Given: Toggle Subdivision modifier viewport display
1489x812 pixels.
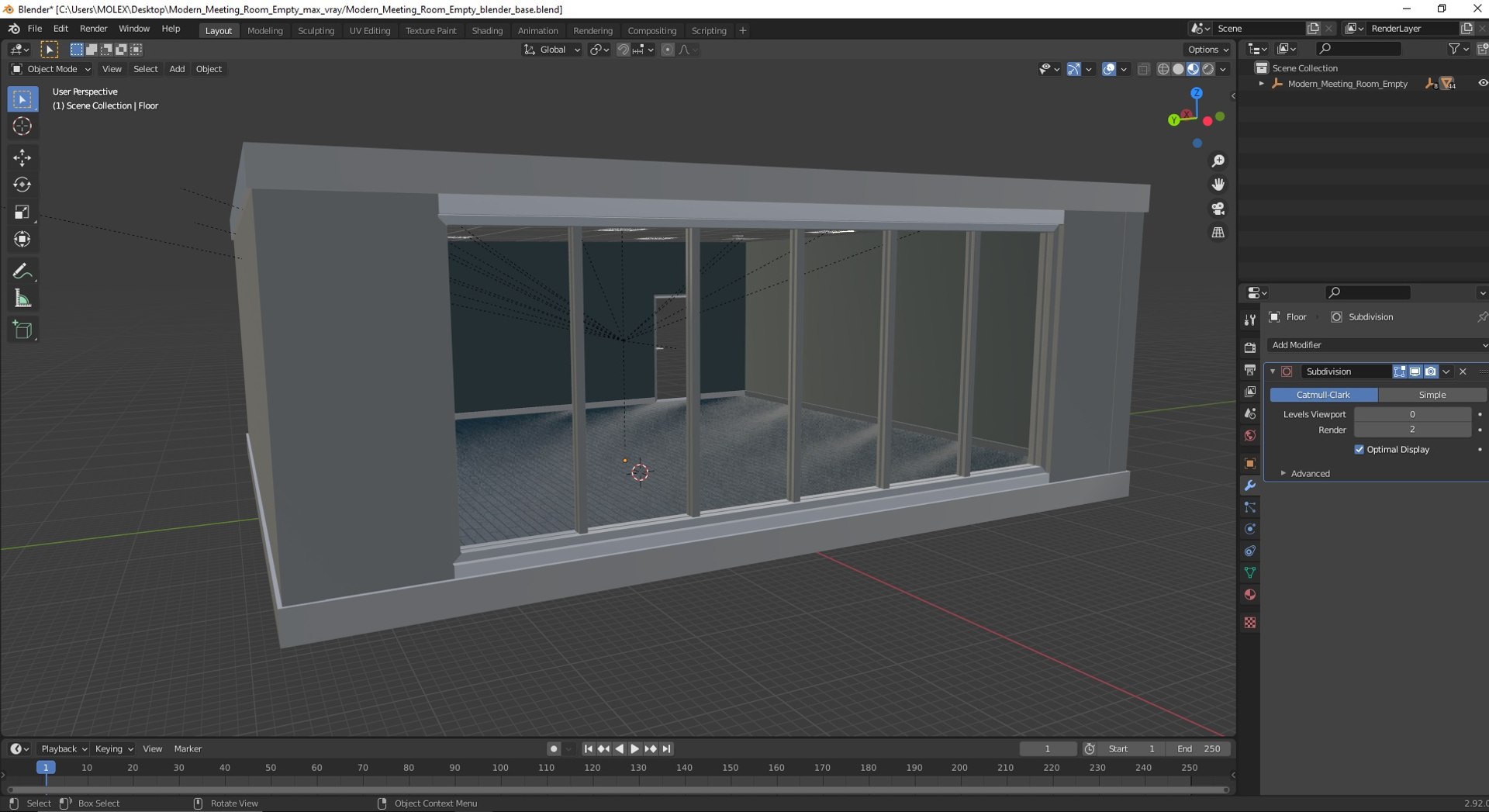Looking at the screenshot, I should click(x=1415, y=371).
